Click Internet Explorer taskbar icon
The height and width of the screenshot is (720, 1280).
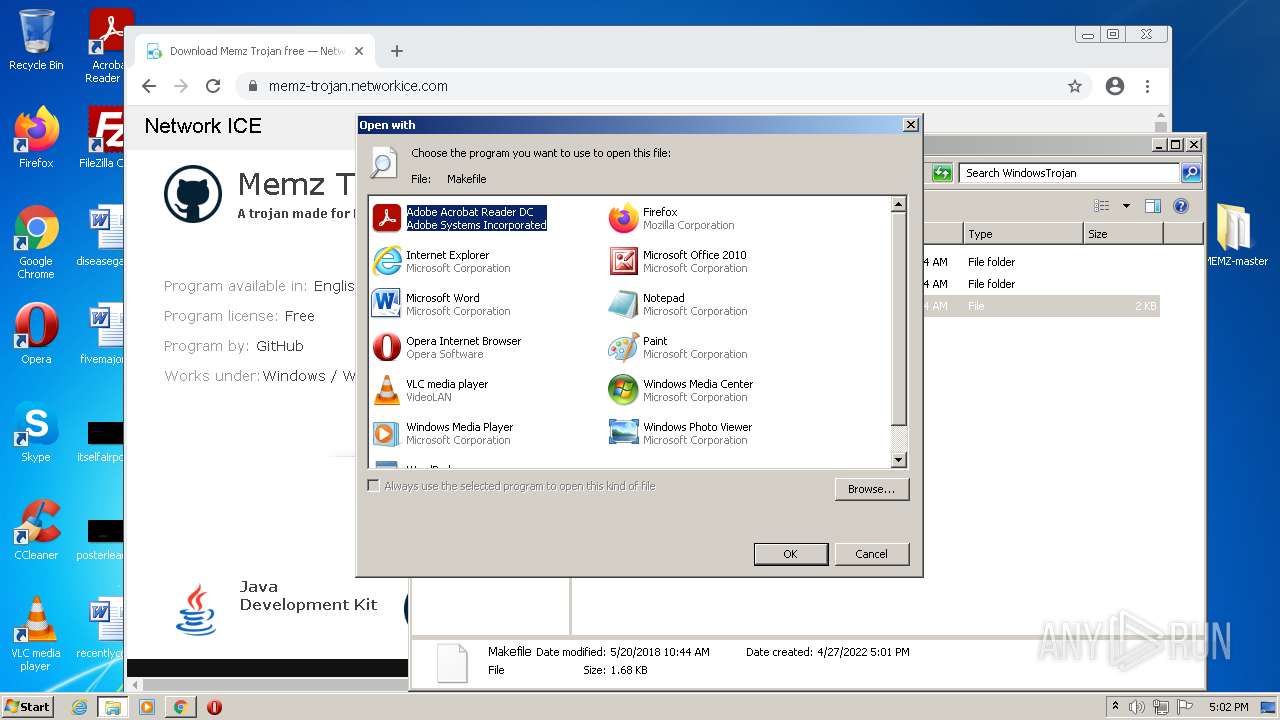pyautogui.click(x=79, y=707)
